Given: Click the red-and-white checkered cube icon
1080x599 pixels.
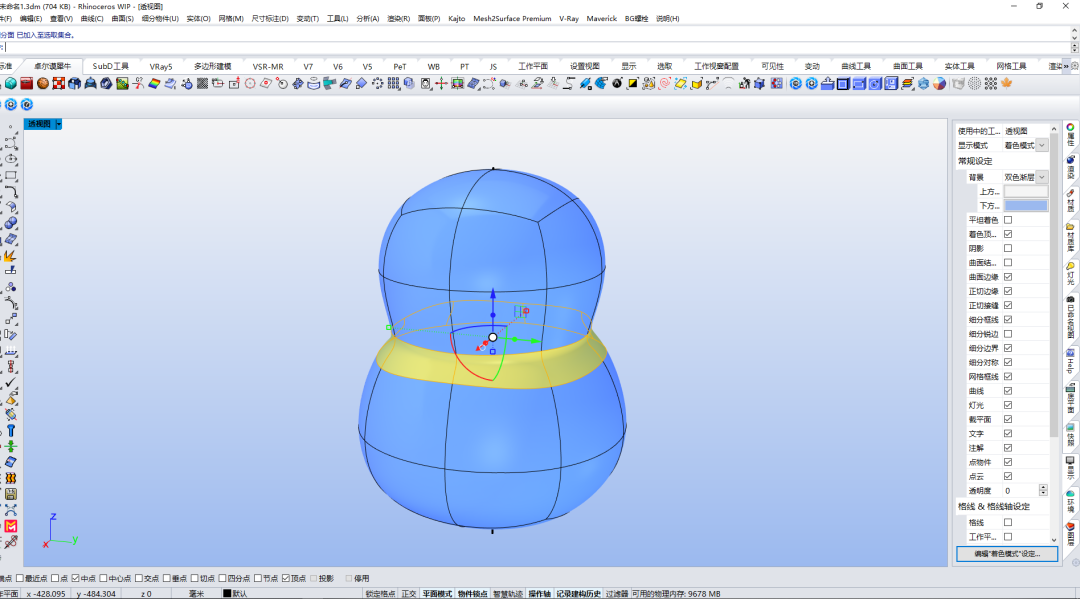Looking at the screenshot, I should (x=59, y=84).
